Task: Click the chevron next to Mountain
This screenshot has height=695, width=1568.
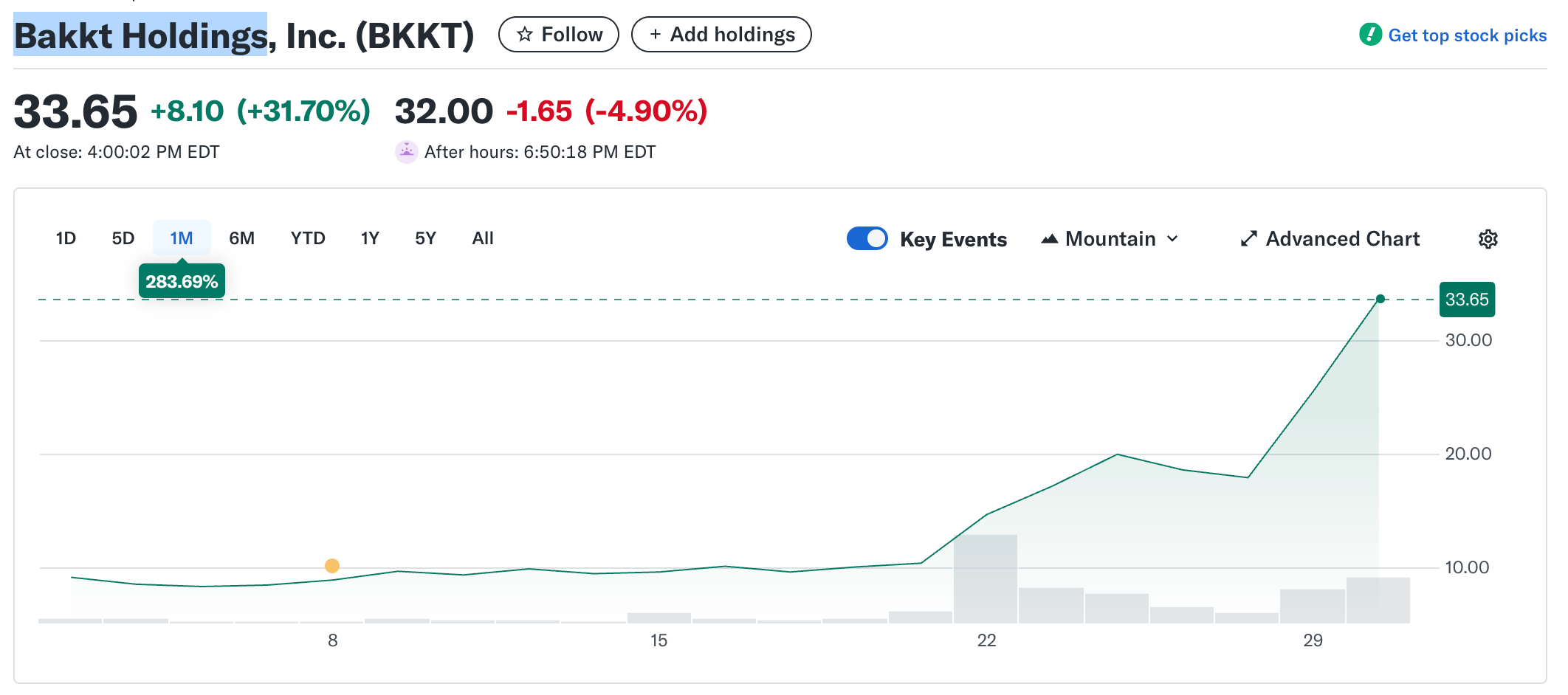Action: coord(1172,239)
